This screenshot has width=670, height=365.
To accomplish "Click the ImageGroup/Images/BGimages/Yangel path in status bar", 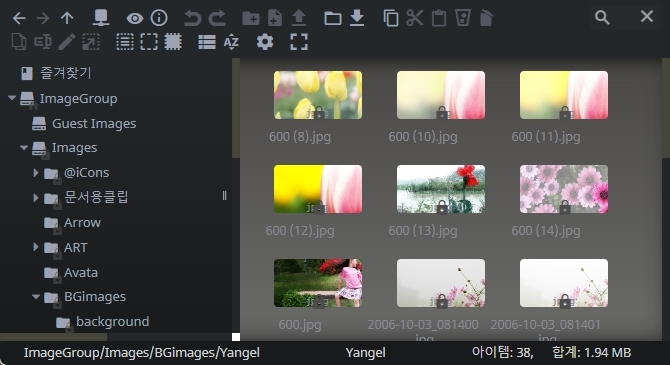I will (x=141, y=353).
